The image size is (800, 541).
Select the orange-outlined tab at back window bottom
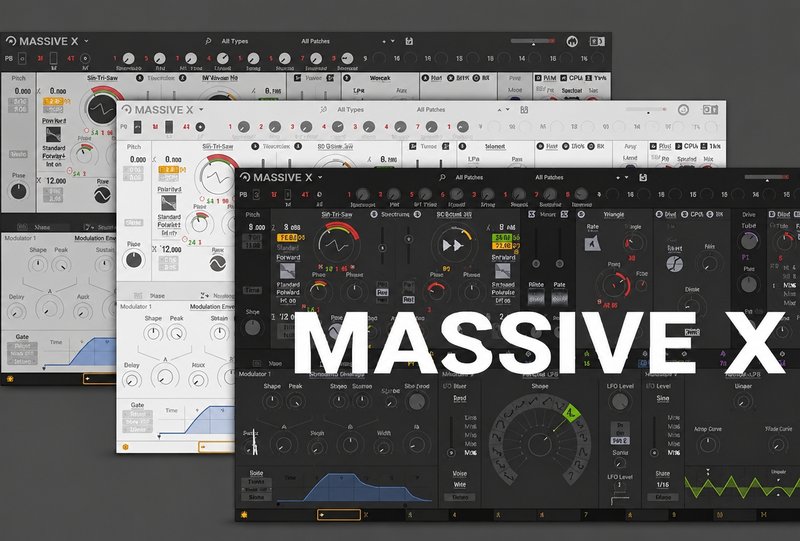tap(99, 379)
